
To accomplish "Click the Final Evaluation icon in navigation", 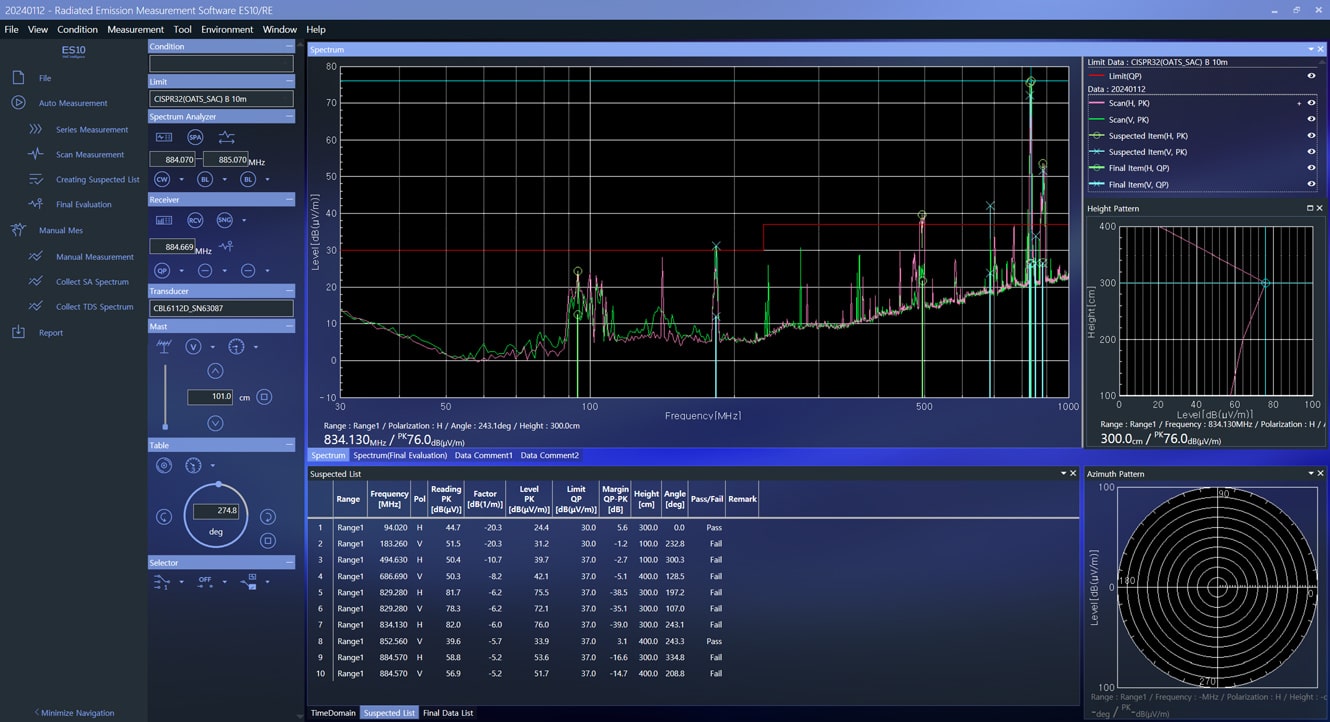I will click(x=36, y=204).
